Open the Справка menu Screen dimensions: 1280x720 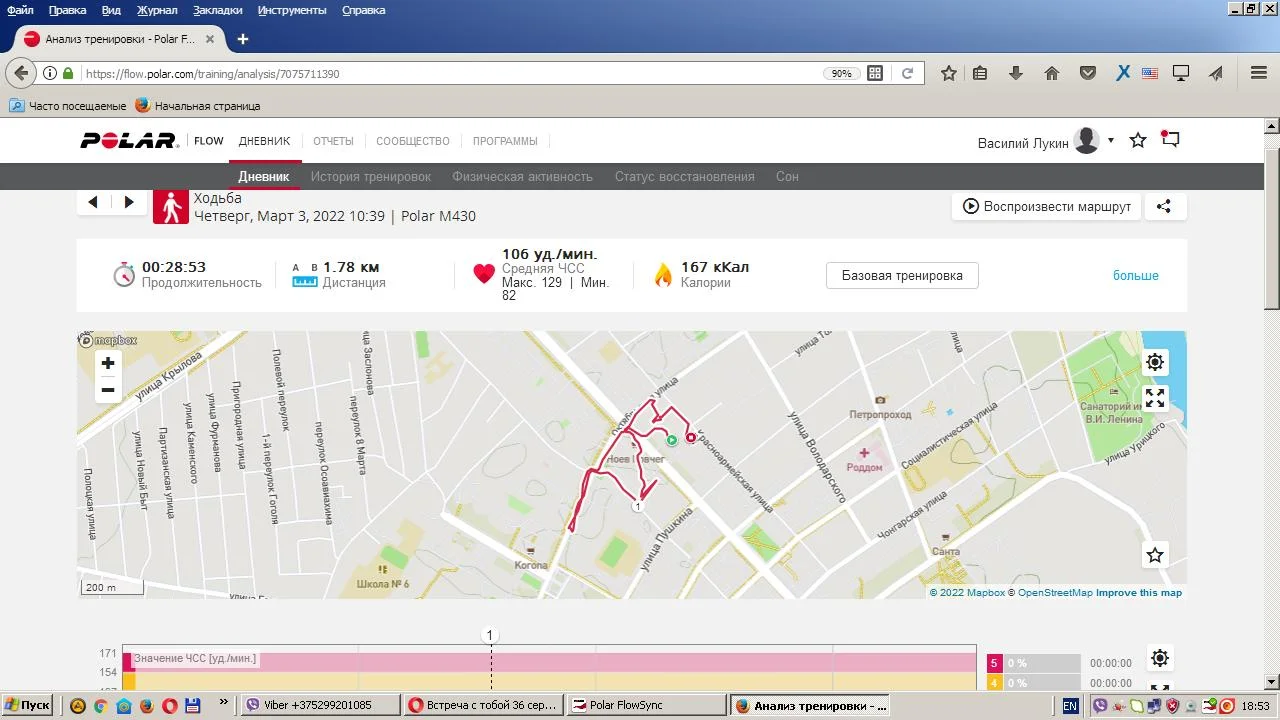364,10
